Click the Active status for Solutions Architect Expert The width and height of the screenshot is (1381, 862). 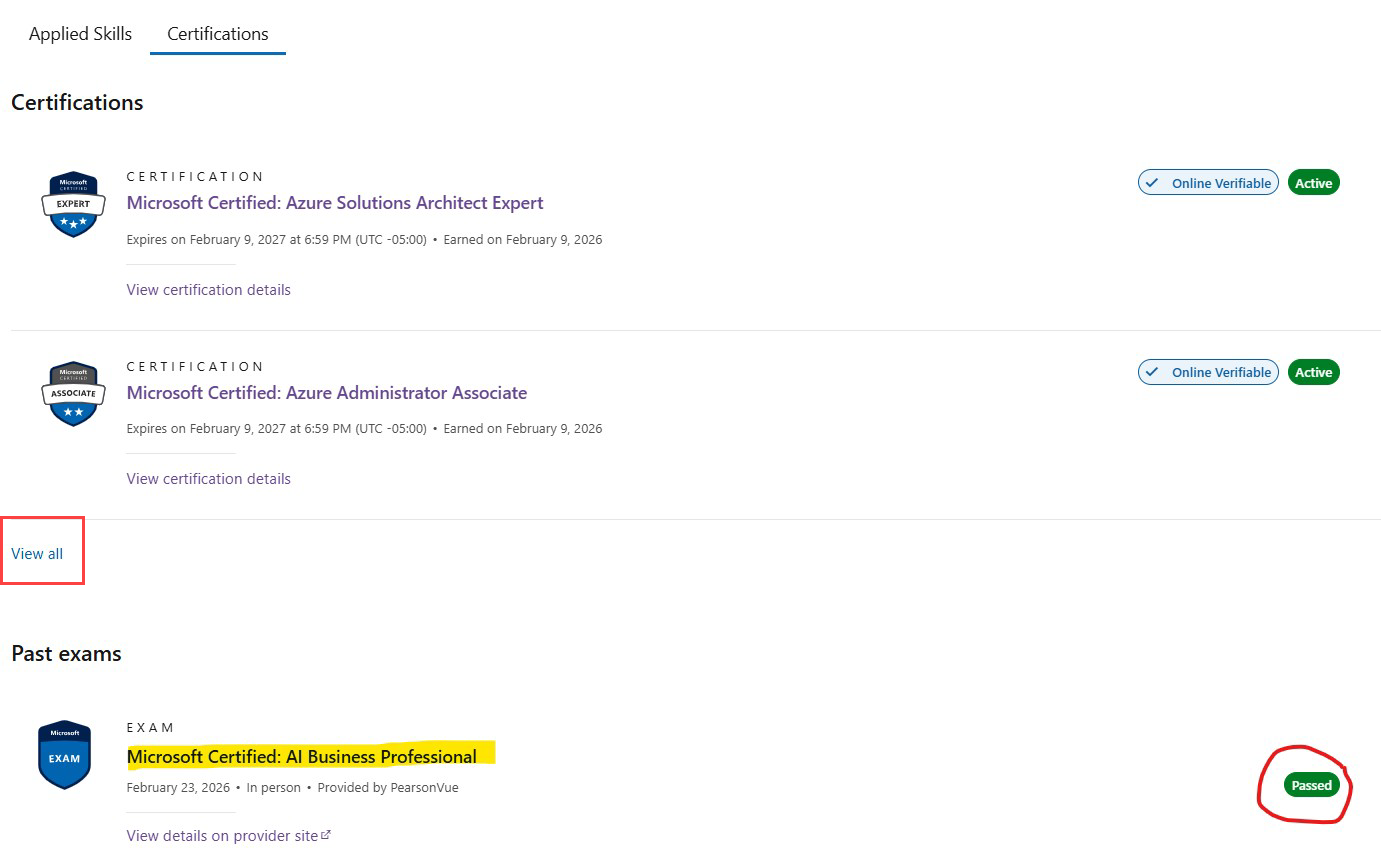tap(1314, 183)
